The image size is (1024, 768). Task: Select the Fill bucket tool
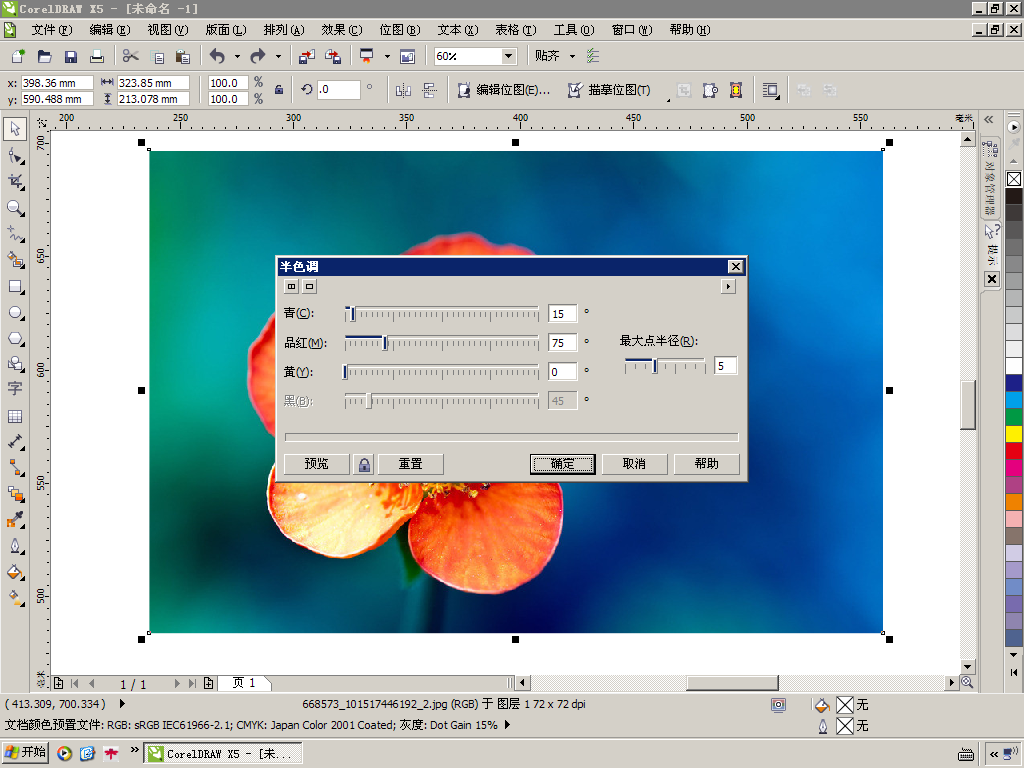tap(15, 572)
